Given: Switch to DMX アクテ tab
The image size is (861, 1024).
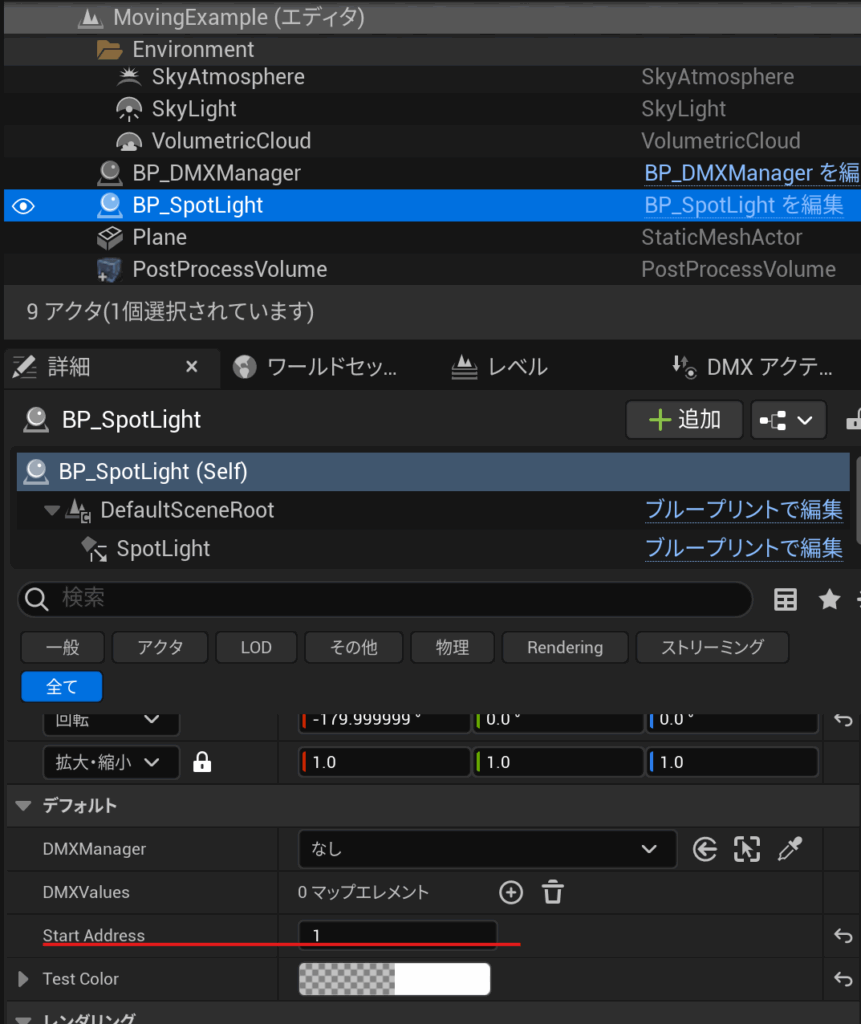Looking at the screenshot, I should 753,368.
